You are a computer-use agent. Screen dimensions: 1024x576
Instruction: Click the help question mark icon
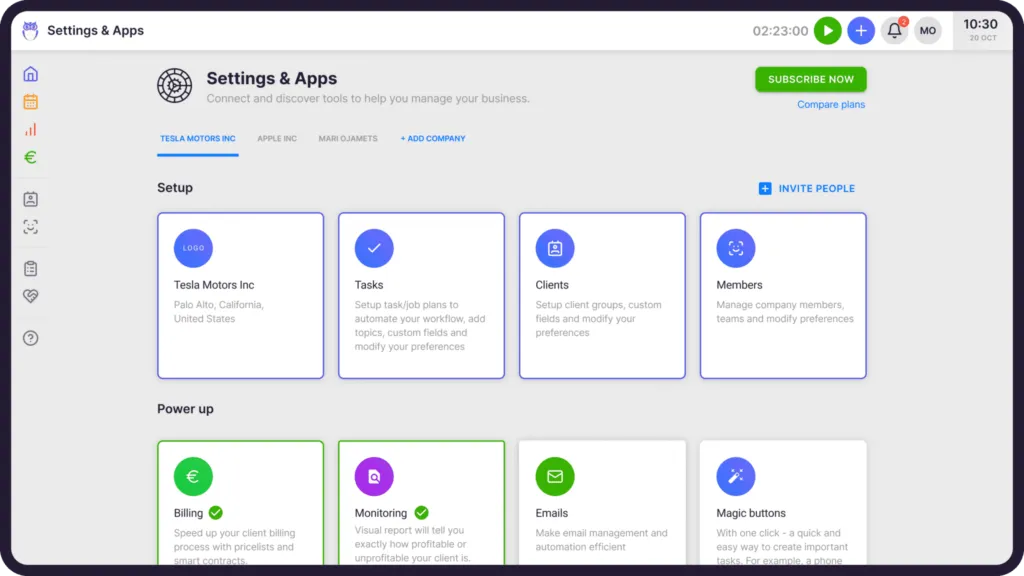tap(31, 338)
